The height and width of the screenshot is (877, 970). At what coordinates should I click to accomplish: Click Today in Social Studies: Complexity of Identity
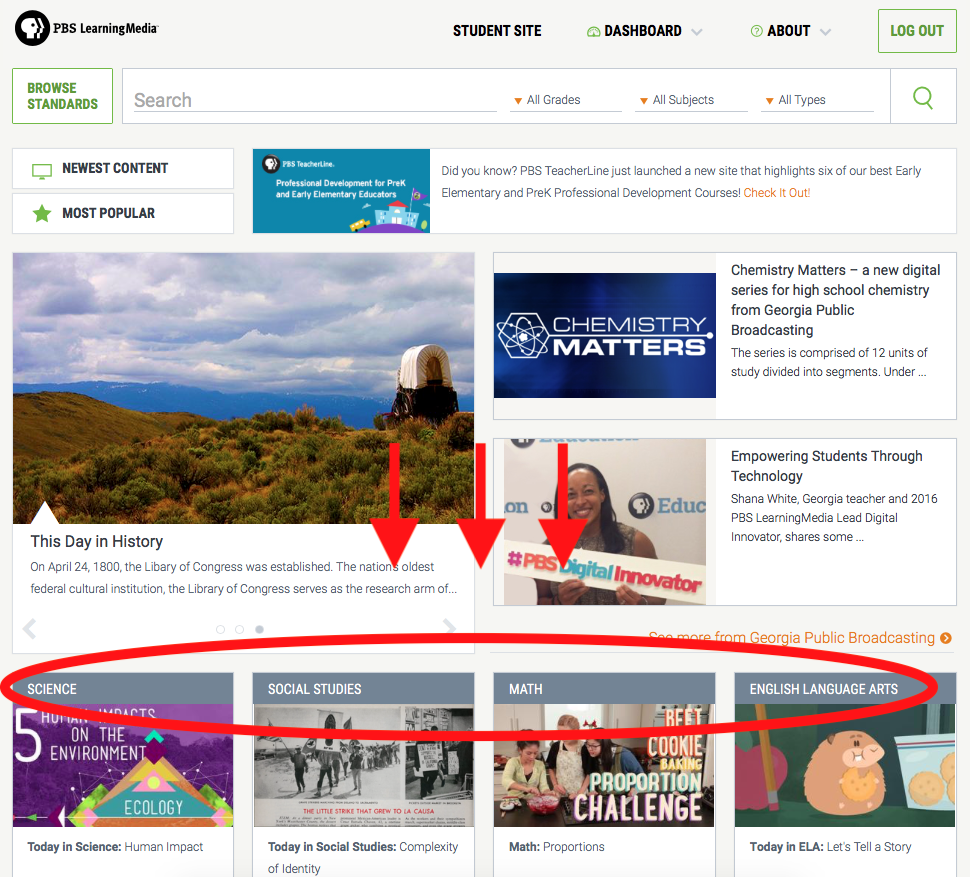click(x=363, y=857)
